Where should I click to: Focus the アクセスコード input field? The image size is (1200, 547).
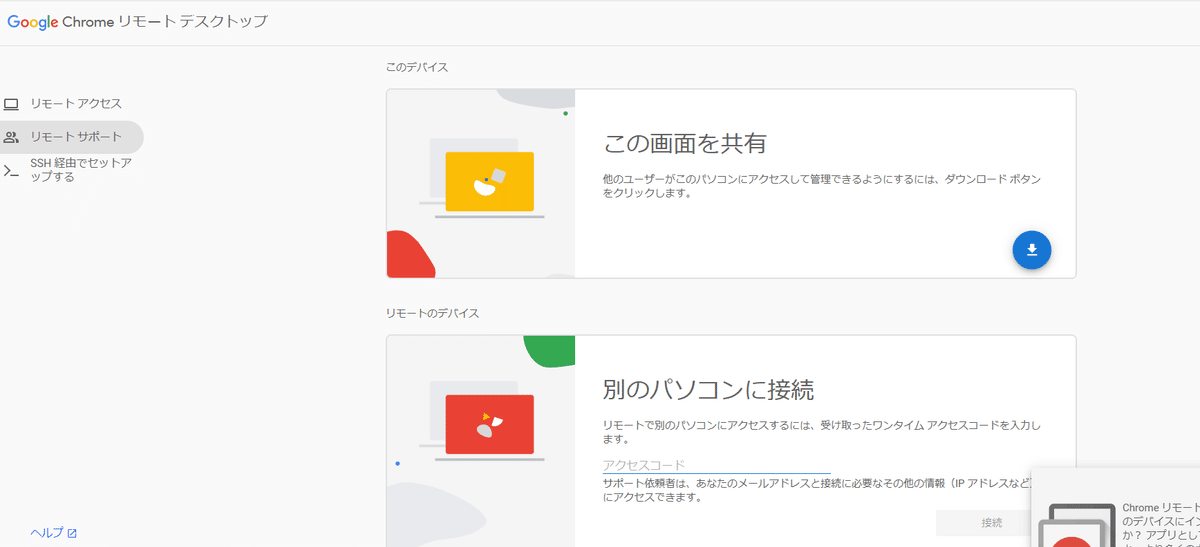coord(716,465)
